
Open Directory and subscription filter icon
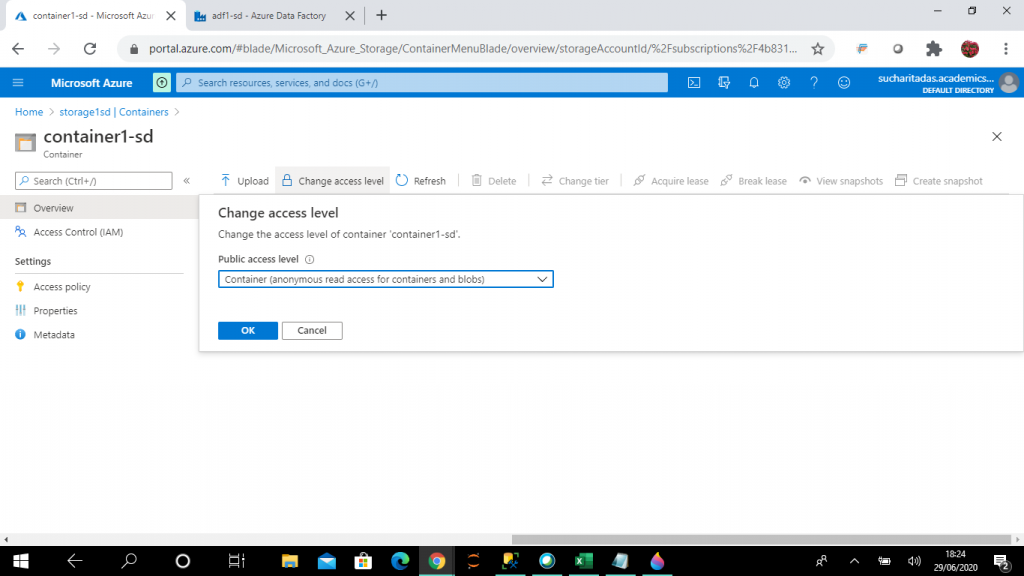(724, 83)
